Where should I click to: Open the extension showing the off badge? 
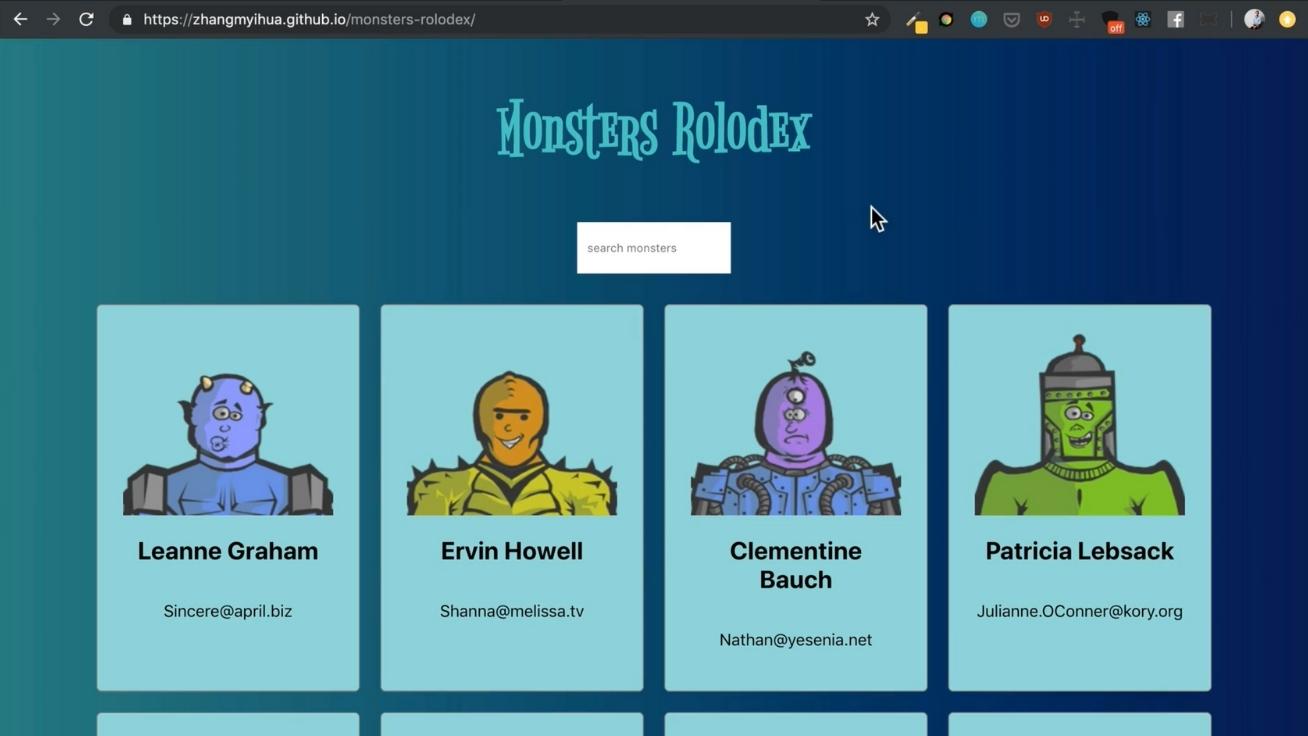[1112, 21]
